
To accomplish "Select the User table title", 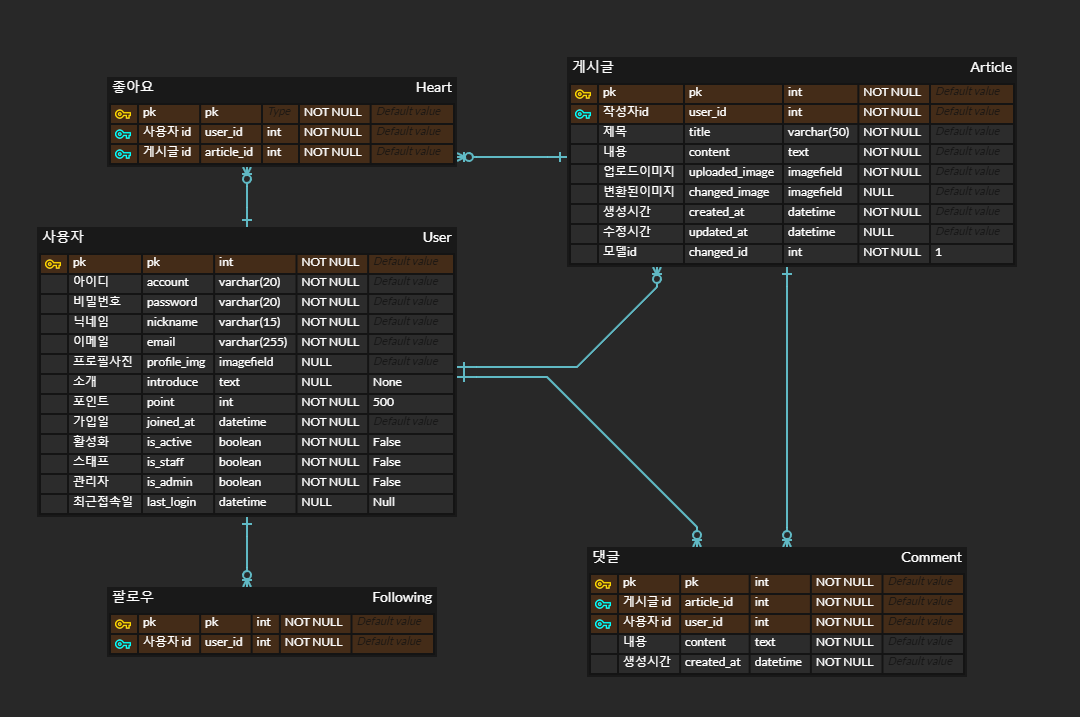I will [437, 238].
